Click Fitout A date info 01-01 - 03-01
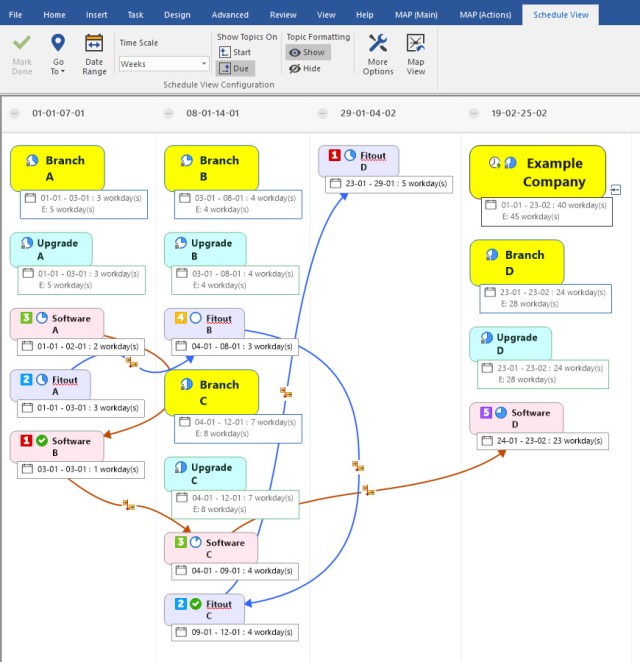Image resolution: width=640 pixels, height=662 pixels. pyautogui.click(x=81, y=408)
